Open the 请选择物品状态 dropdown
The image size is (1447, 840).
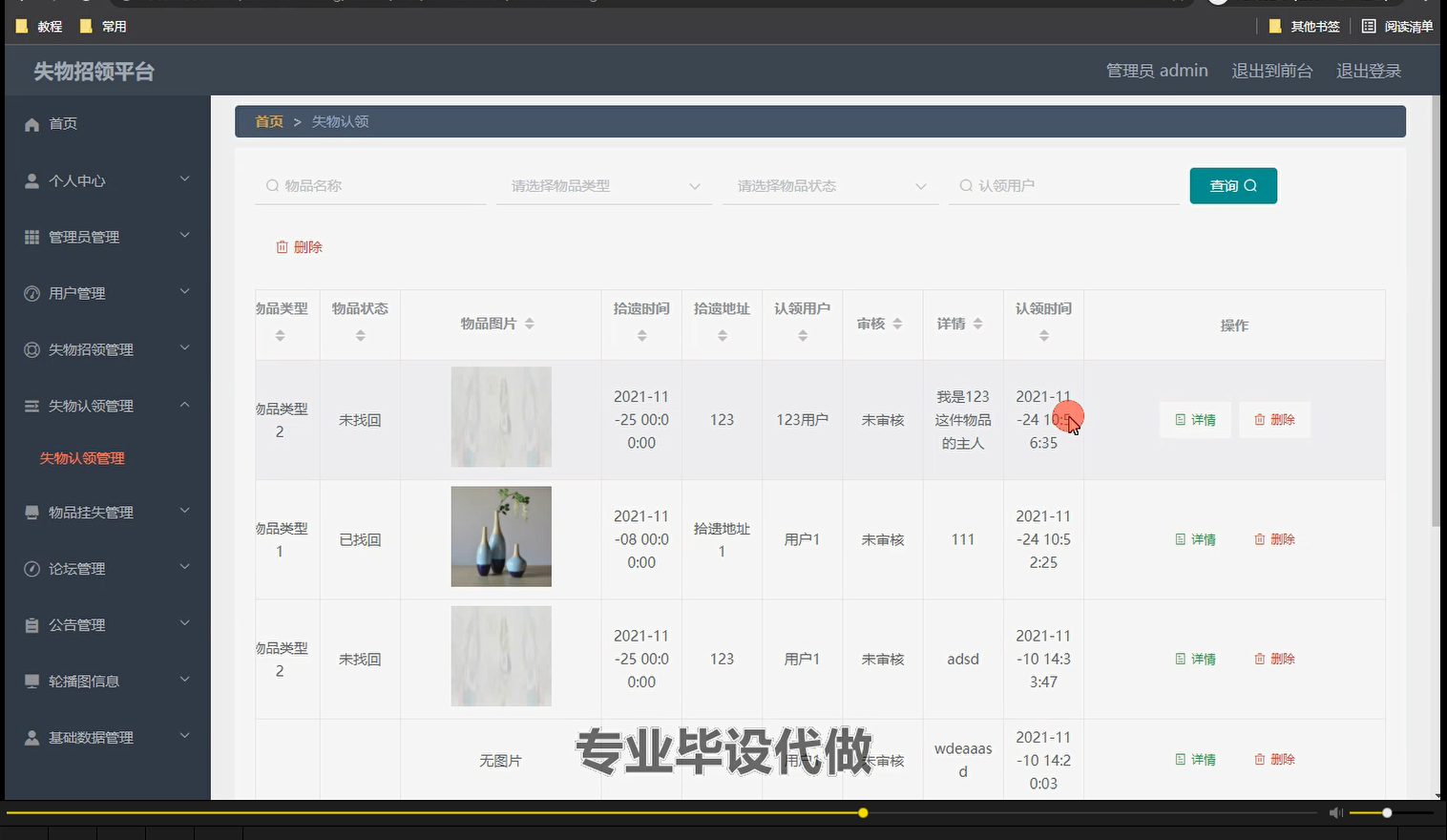coord(828,185)
